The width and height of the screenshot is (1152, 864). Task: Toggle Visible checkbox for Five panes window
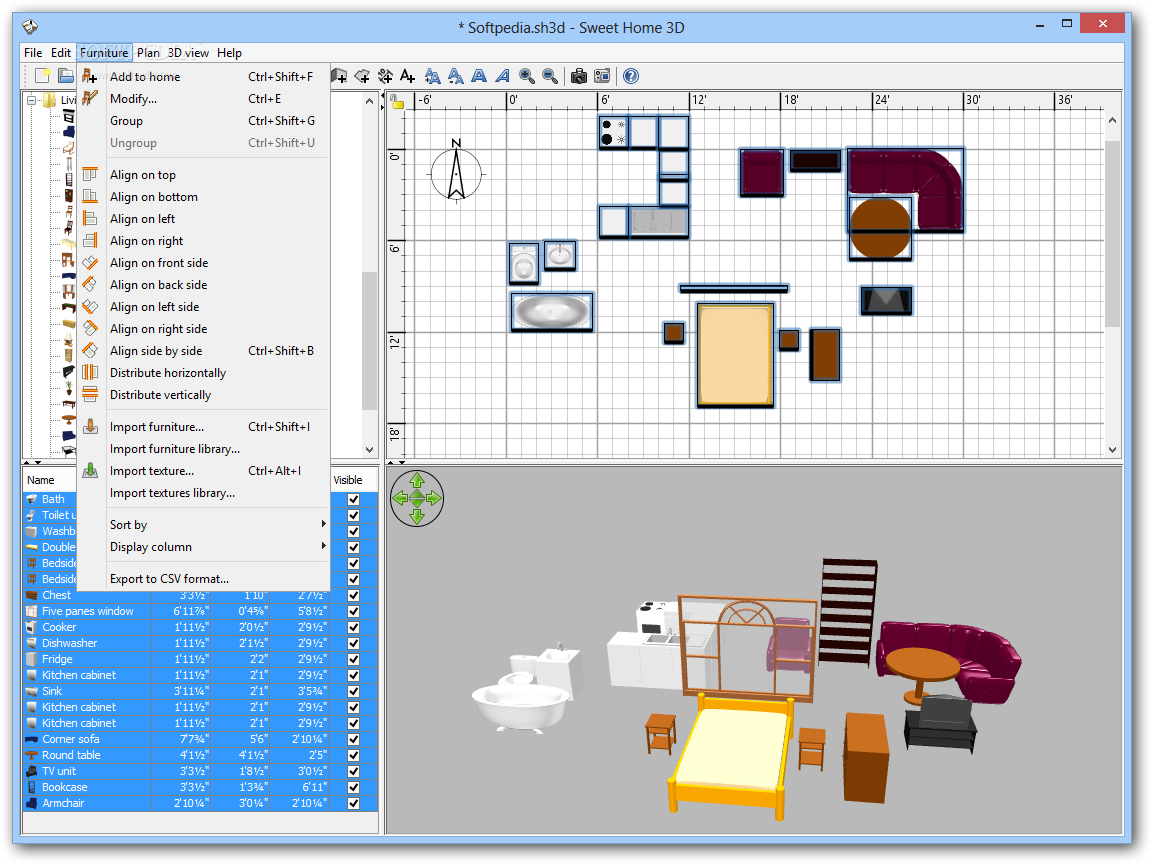click(353, 611)
